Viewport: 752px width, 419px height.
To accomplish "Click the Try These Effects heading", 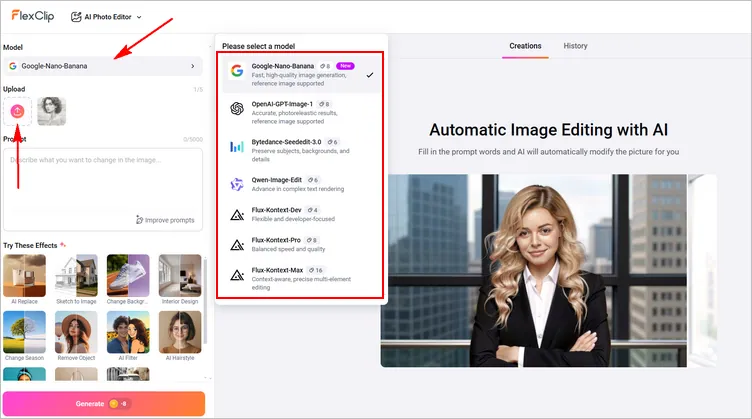I will (30, 245).
